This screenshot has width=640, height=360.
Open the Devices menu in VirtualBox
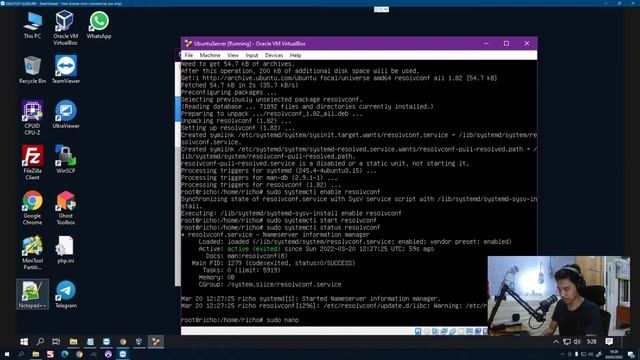(274, 55)
